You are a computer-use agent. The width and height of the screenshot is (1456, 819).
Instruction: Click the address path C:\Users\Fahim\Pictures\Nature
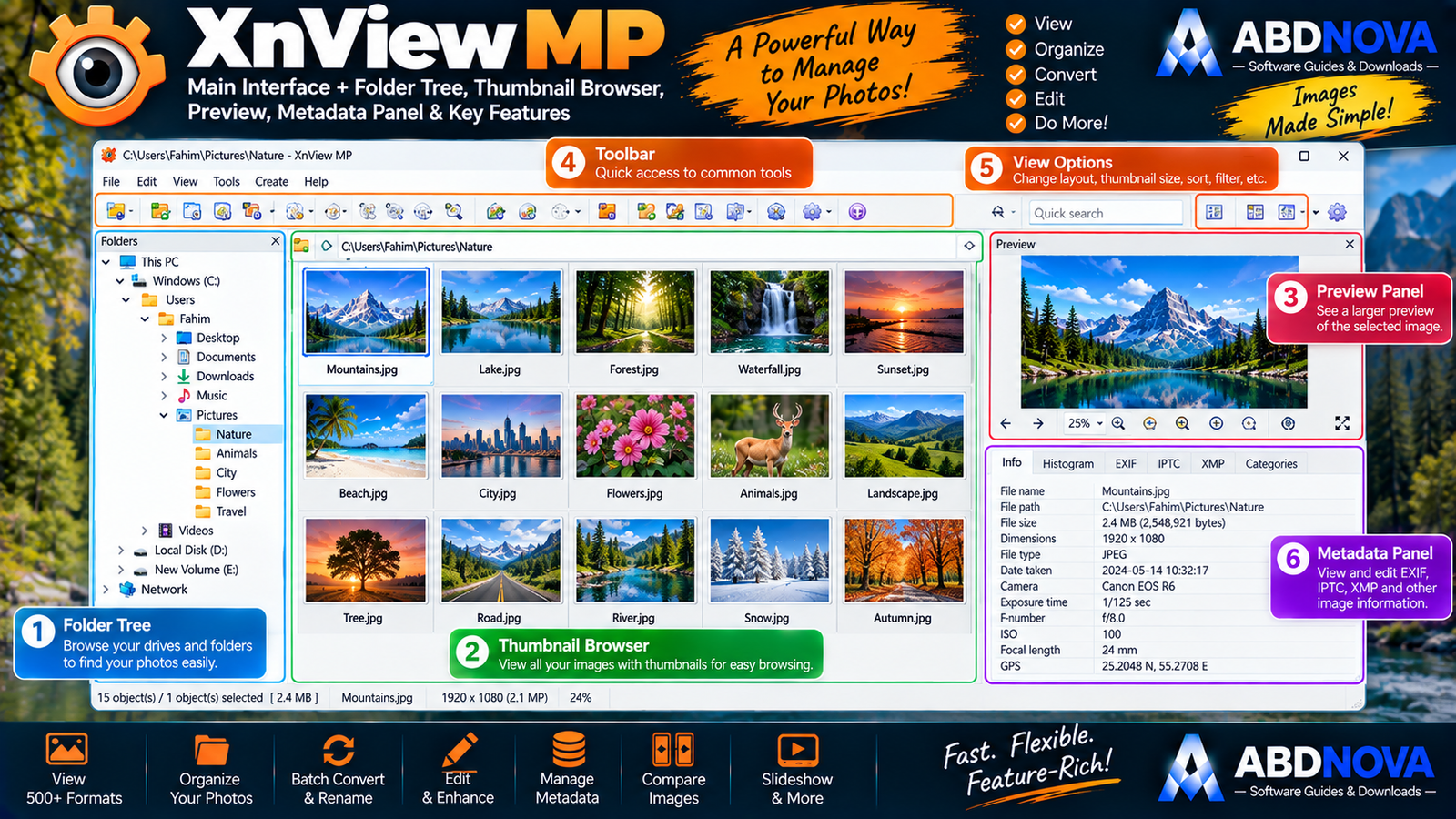coord(417,247)
